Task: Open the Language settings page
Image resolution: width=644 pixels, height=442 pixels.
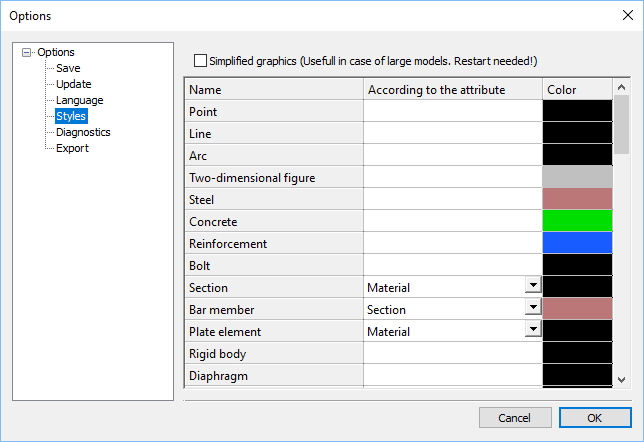Action: 80,100
